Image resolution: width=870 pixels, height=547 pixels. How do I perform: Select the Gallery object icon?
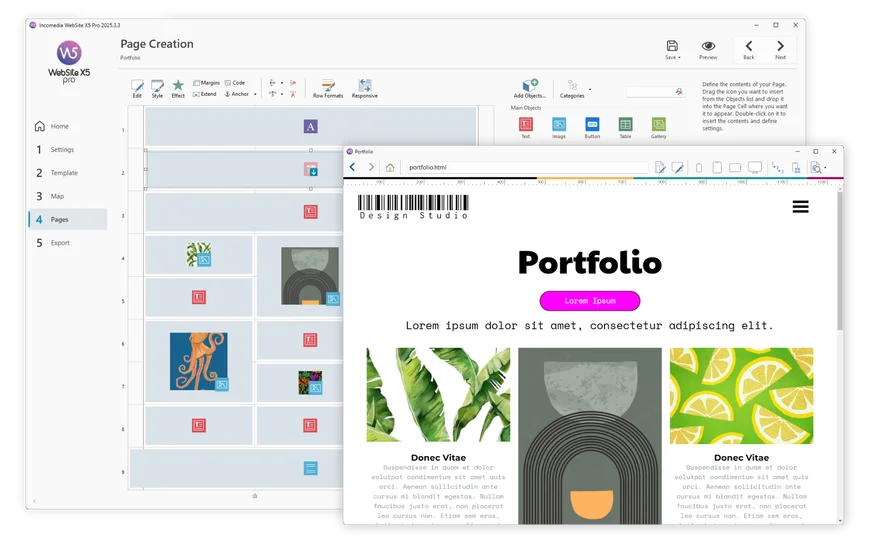(x=659, y=124)
